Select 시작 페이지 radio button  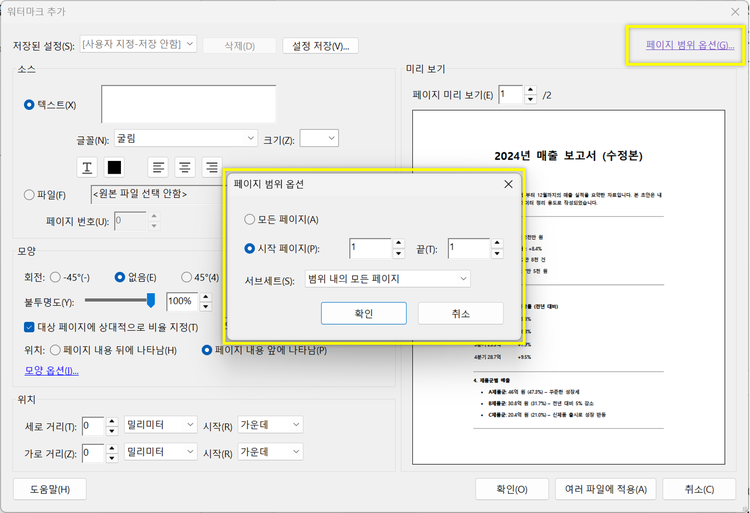249,249
